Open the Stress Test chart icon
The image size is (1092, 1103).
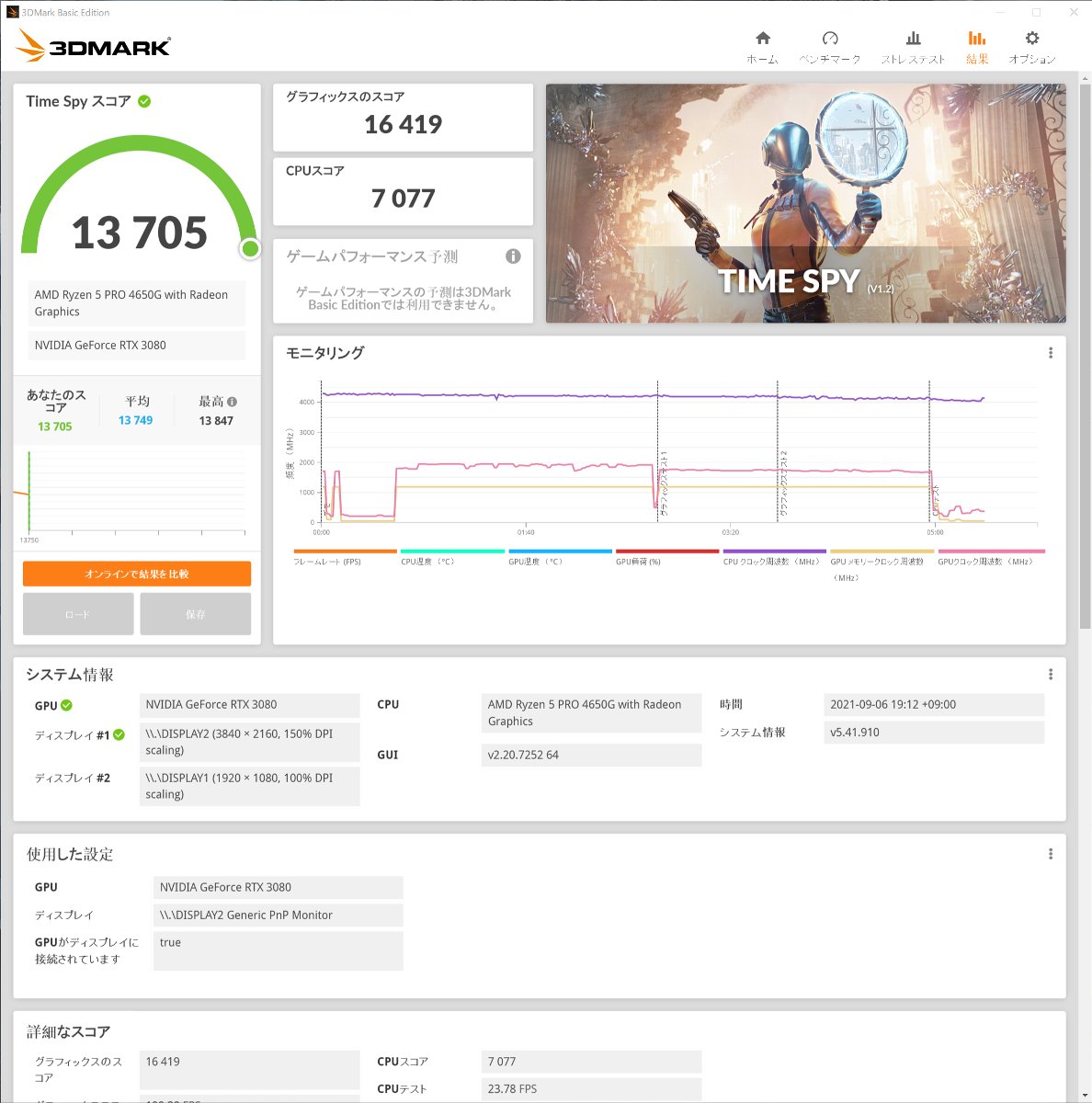point(913,39)
